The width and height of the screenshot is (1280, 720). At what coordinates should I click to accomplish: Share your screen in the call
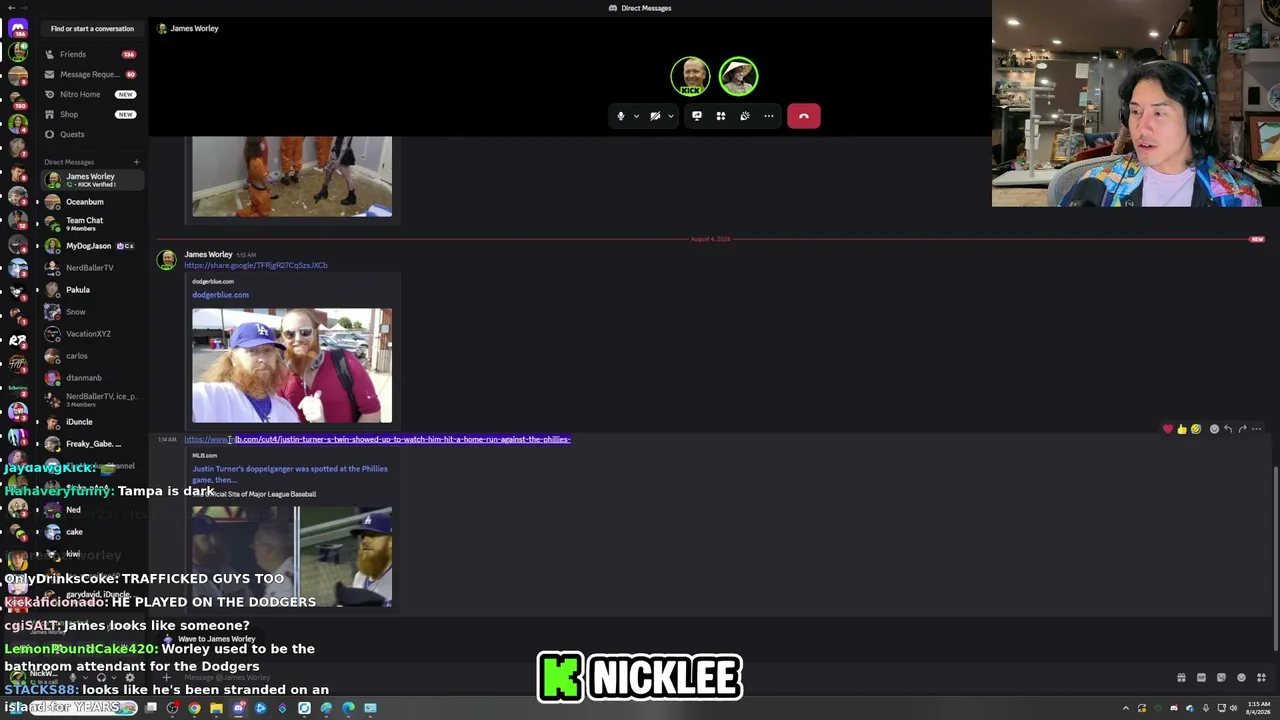[697, 116]
